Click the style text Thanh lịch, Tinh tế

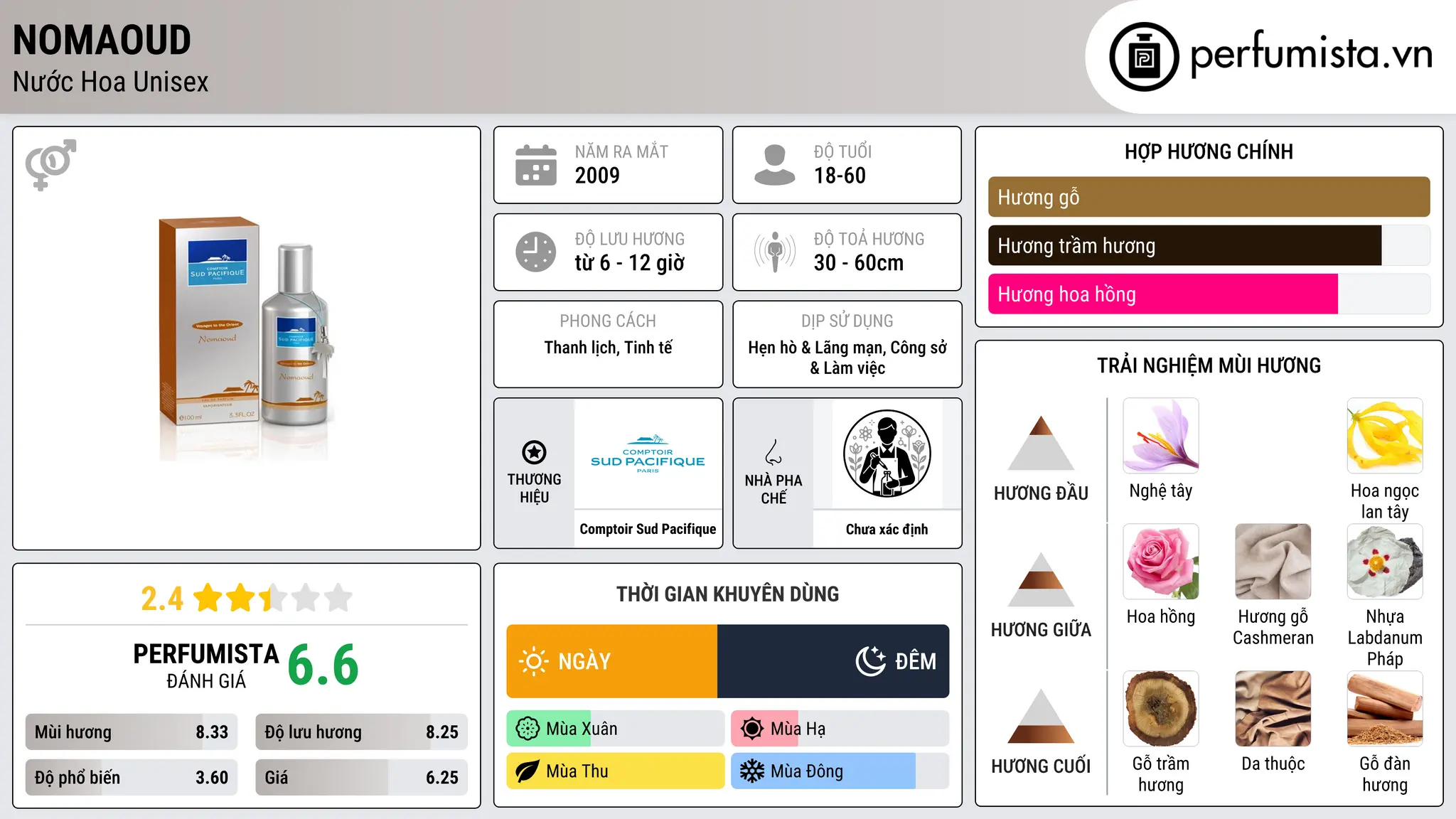click(608, 348)
